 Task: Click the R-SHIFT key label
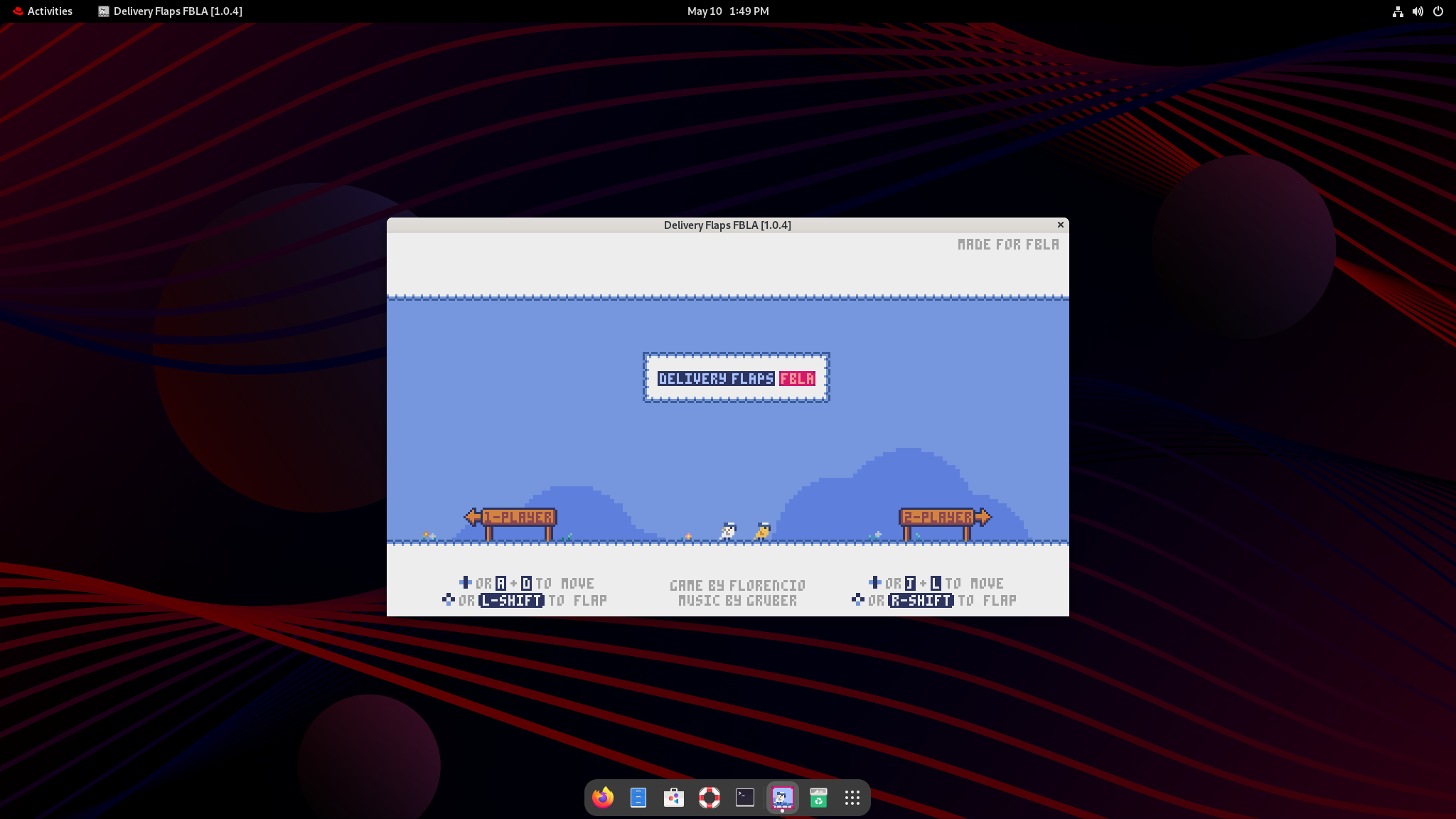coord(921,601)
